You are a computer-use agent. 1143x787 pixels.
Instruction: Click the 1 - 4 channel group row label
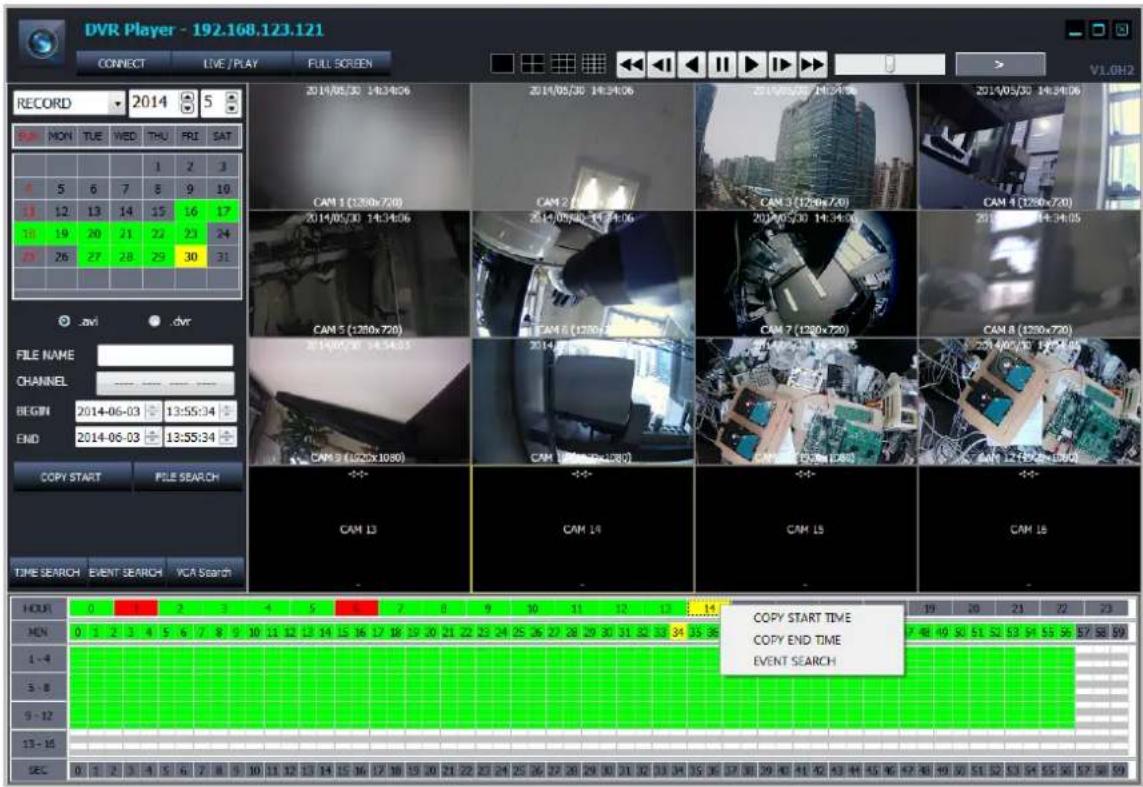pyautogui.click(x=39, y=659)
